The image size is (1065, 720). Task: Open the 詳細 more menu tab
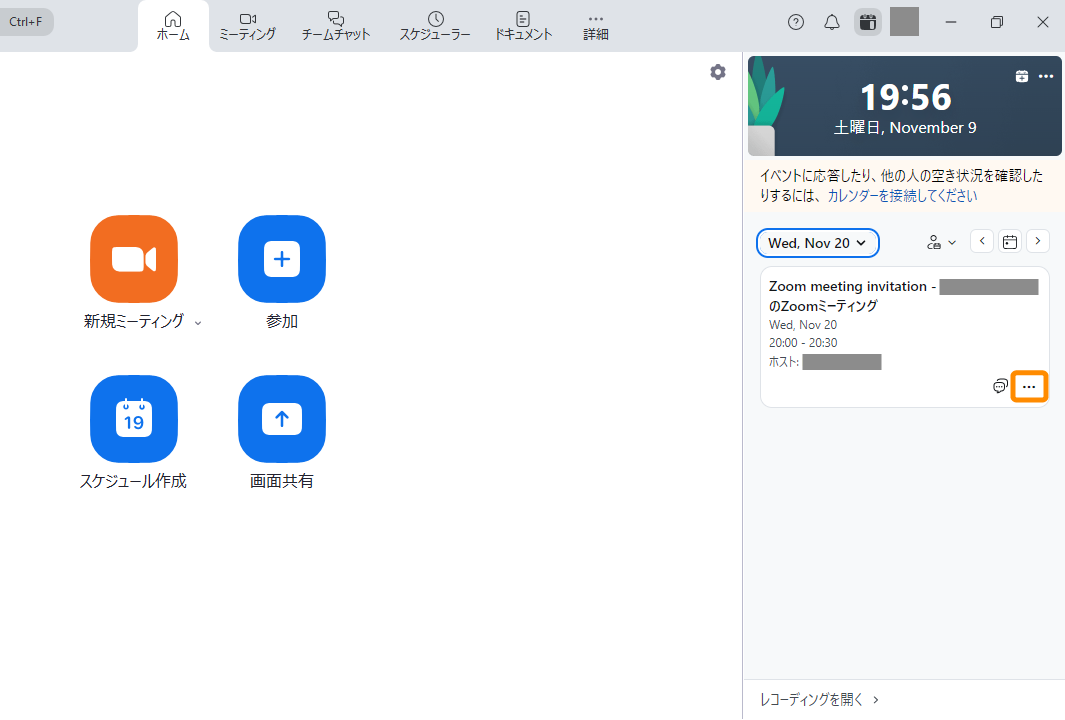click(x=596, y=26)
